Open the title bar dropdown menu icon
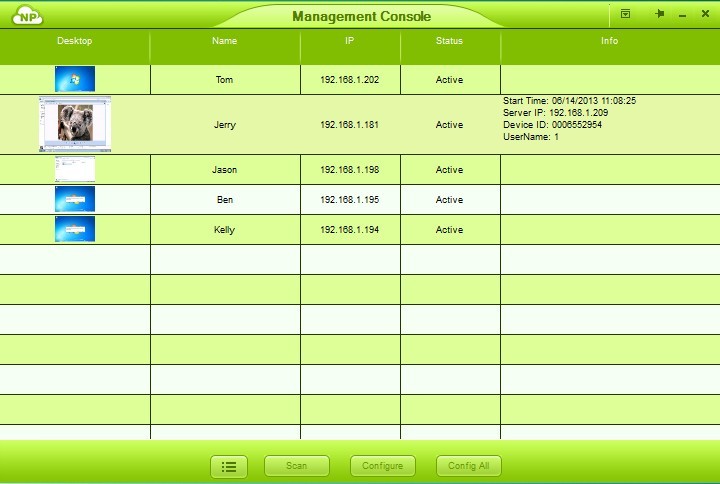Screen dimensions: 720x484 pos(625,15)
